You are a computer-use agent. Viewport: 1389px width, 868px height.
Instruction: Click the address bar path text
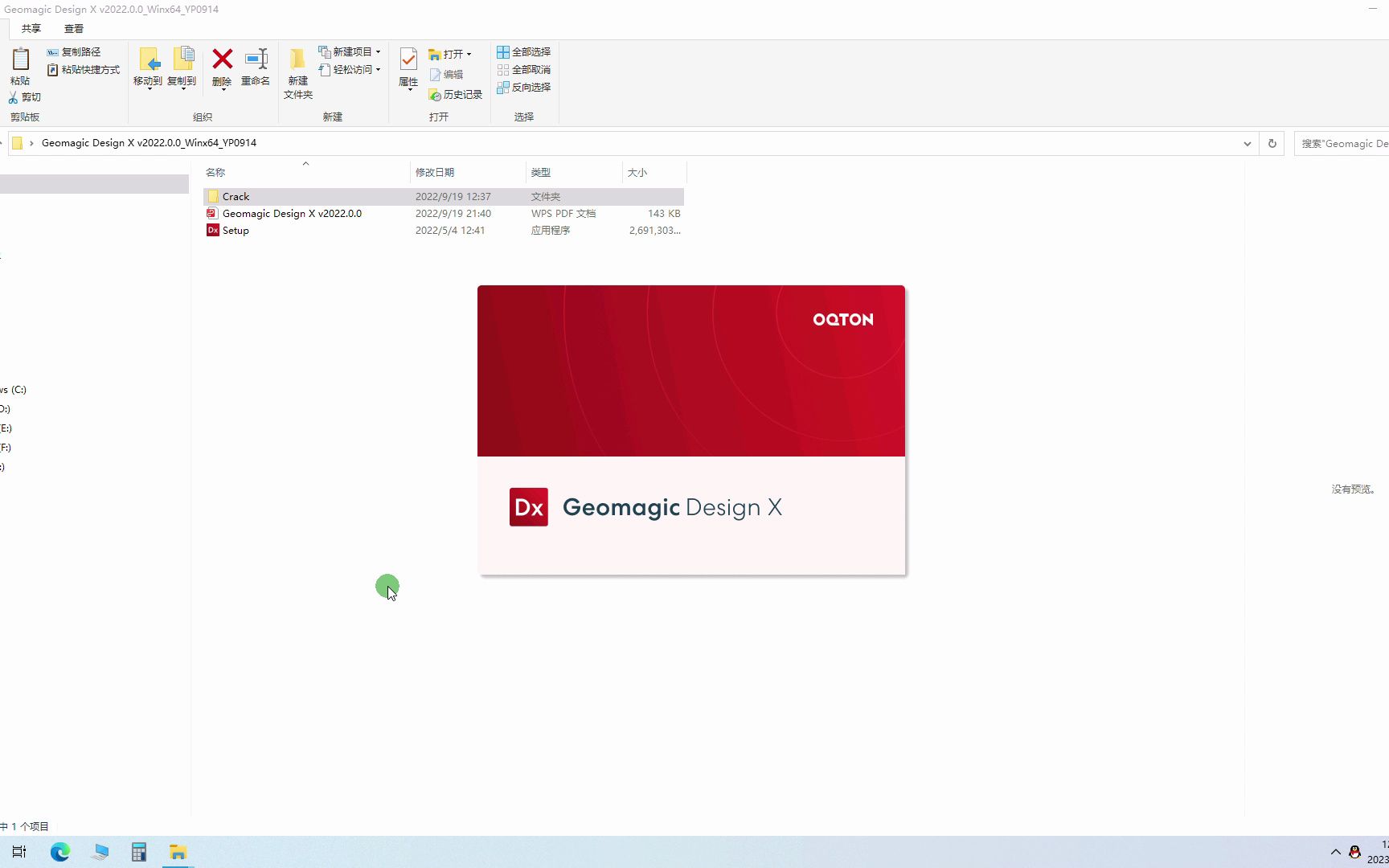pyautogui.click(x=149, y=143)
